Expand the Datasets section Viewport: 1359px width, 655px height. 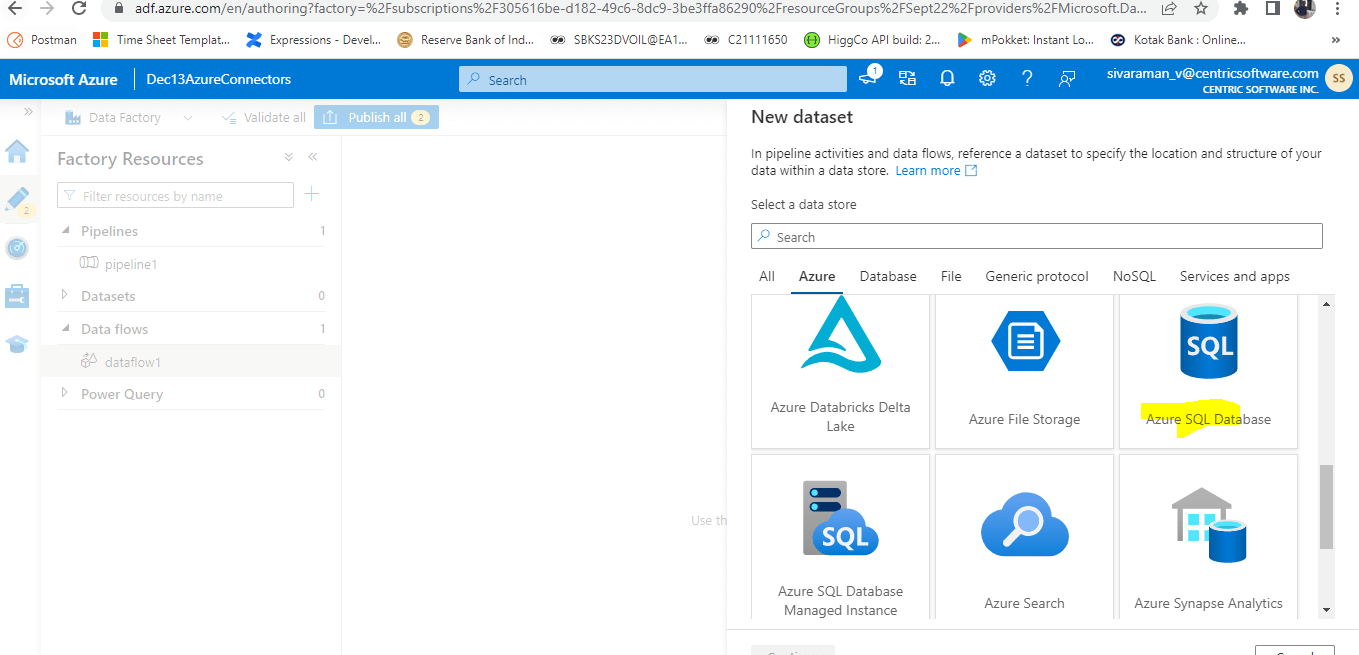pyautogui.click(x=65, y=295)
